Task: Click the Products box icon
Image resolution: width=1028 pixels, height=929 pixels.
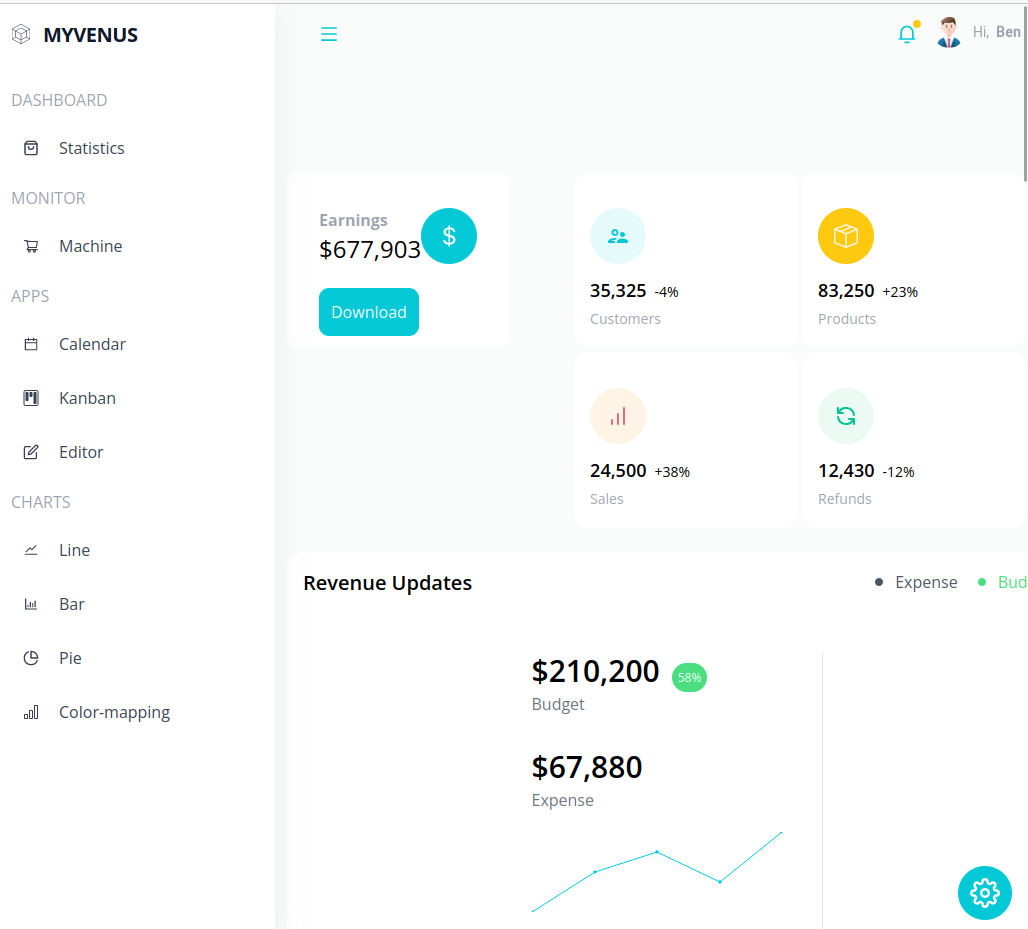Action: (846, 236)
